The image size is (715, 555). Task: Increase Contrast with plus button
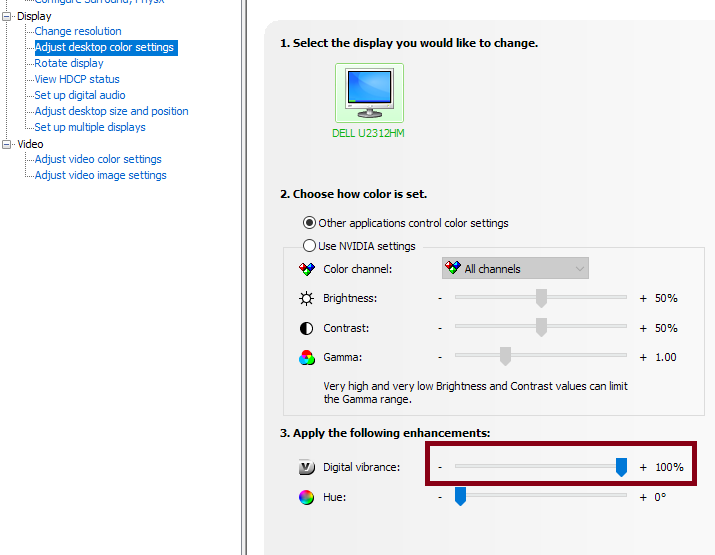pos(643,328)
